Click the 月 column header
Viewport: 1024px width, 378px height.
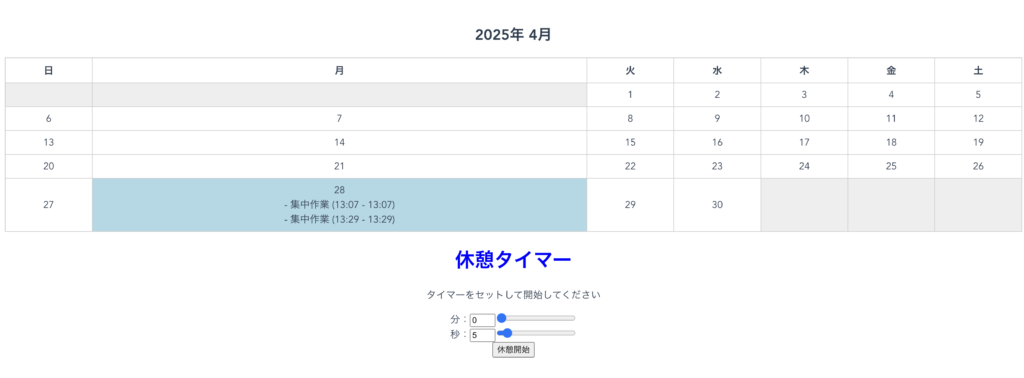(x=340, y=71)
